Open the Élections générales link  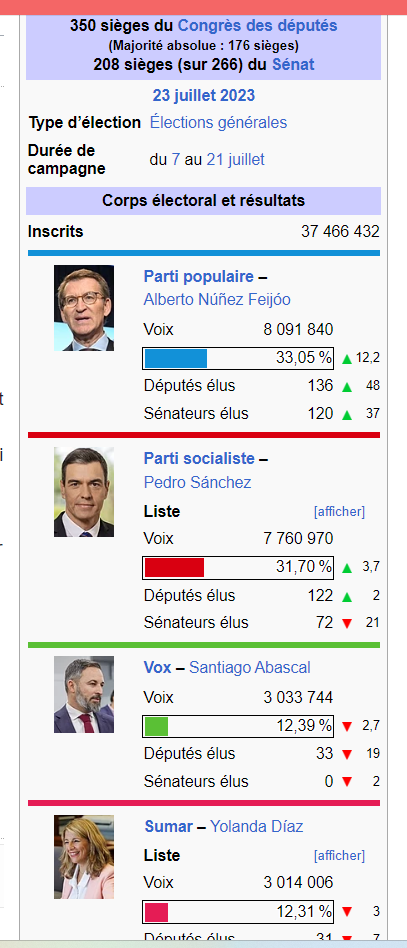pos(218,123)
